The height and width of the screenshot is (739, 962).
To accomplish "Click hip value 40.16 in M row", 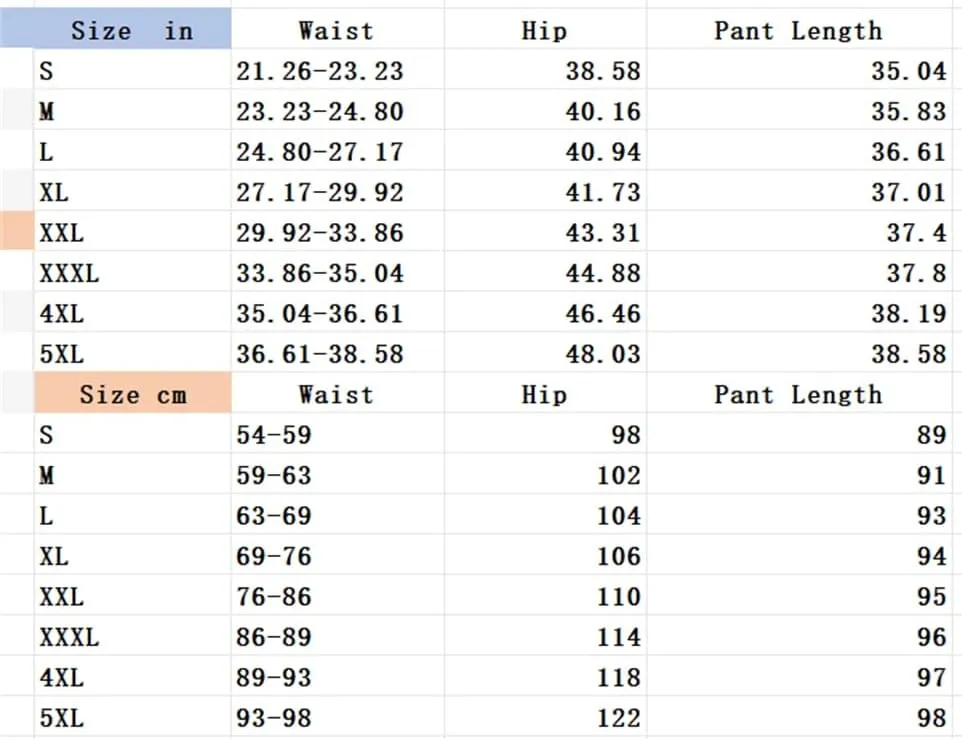I will pyautogui.click(x=545, y=110).
